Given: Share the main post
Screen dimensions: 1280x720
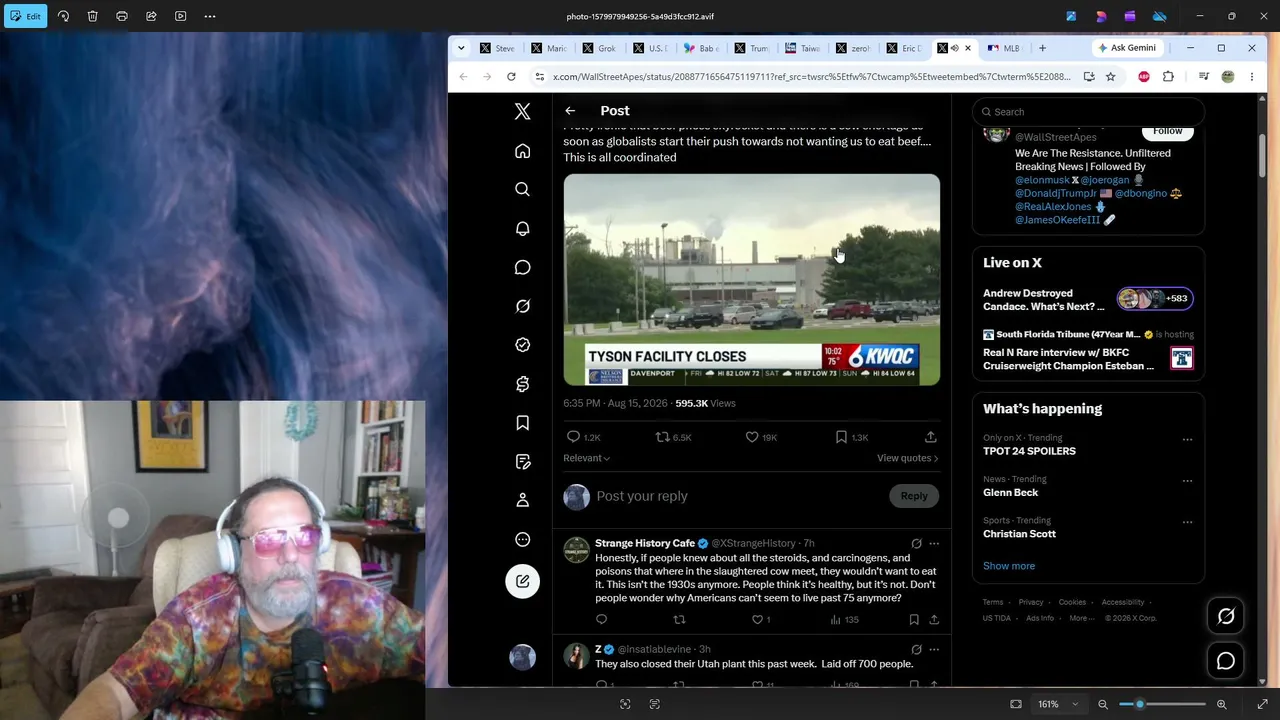Looking at the screenshot, I should 930,437.
